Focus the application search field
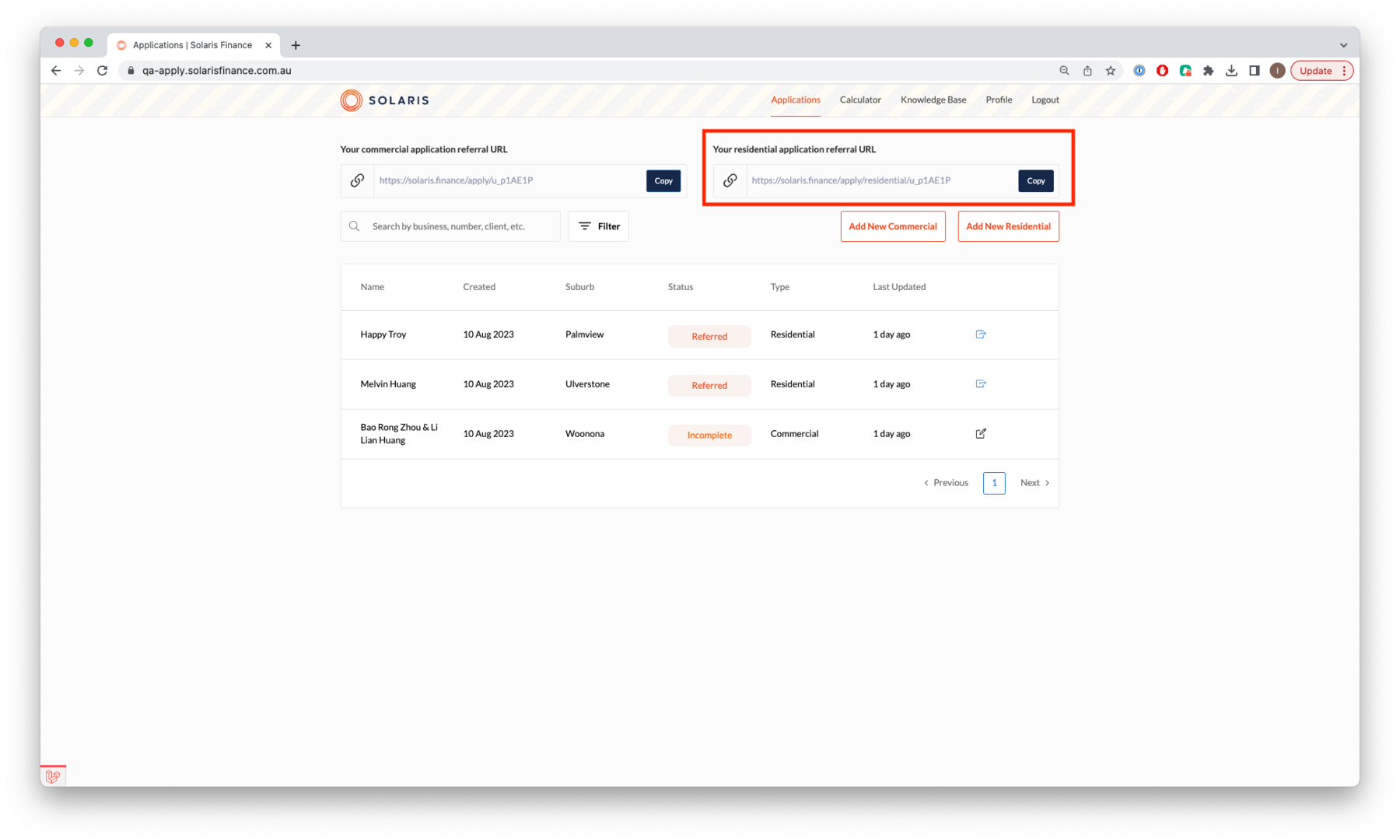 [x=450, y=226]
